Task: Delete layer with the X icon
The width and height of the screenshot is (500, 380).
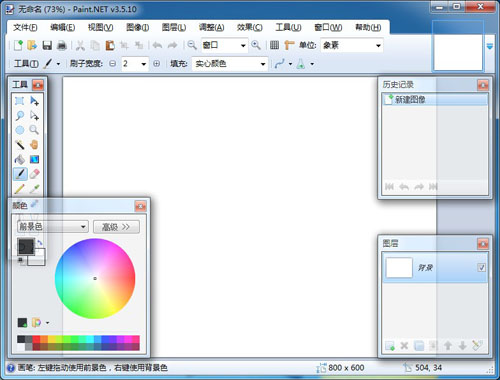Action: pos(404,346)
